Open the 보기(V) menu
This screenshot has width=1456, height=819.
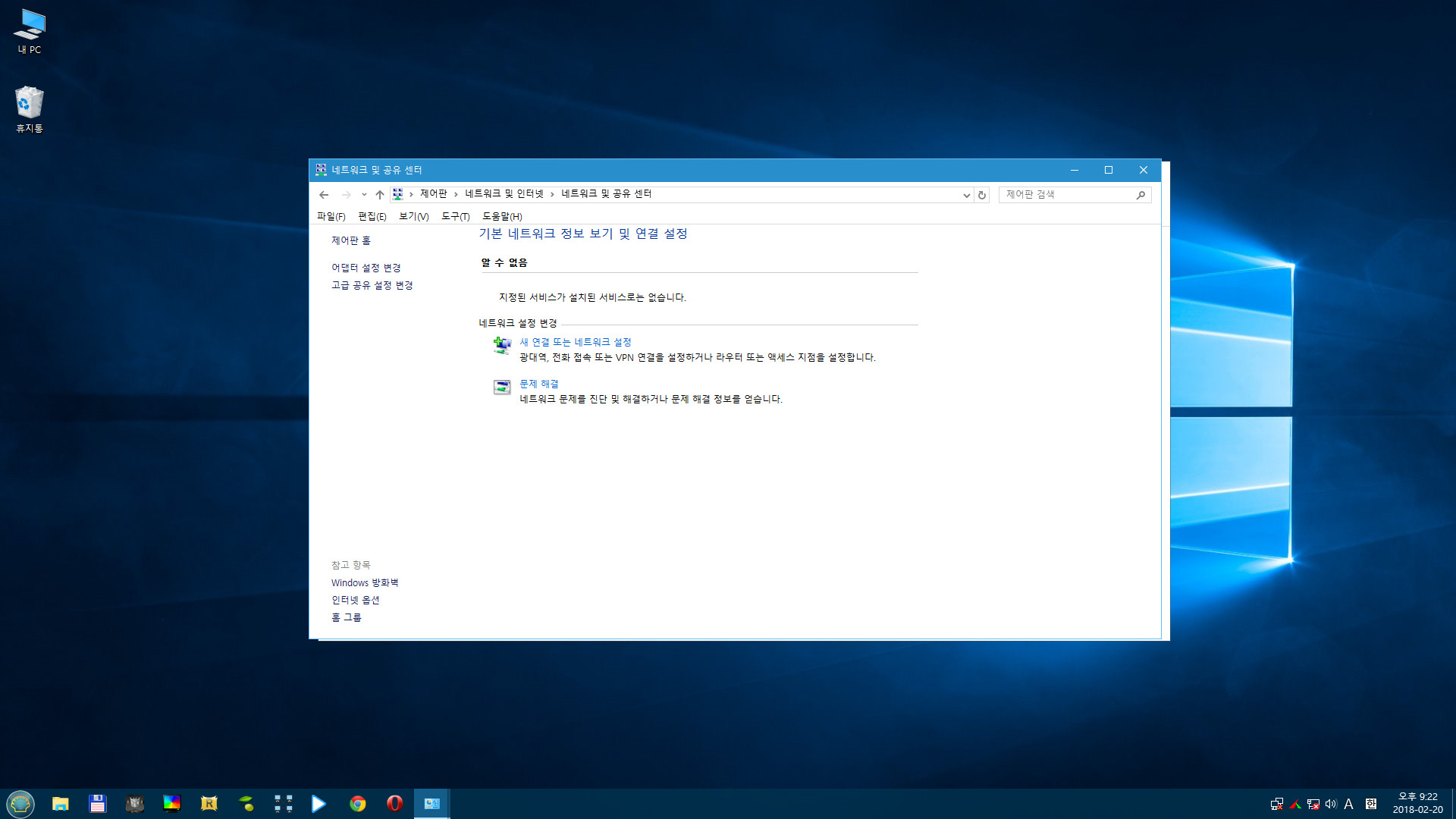click(414, 217)
